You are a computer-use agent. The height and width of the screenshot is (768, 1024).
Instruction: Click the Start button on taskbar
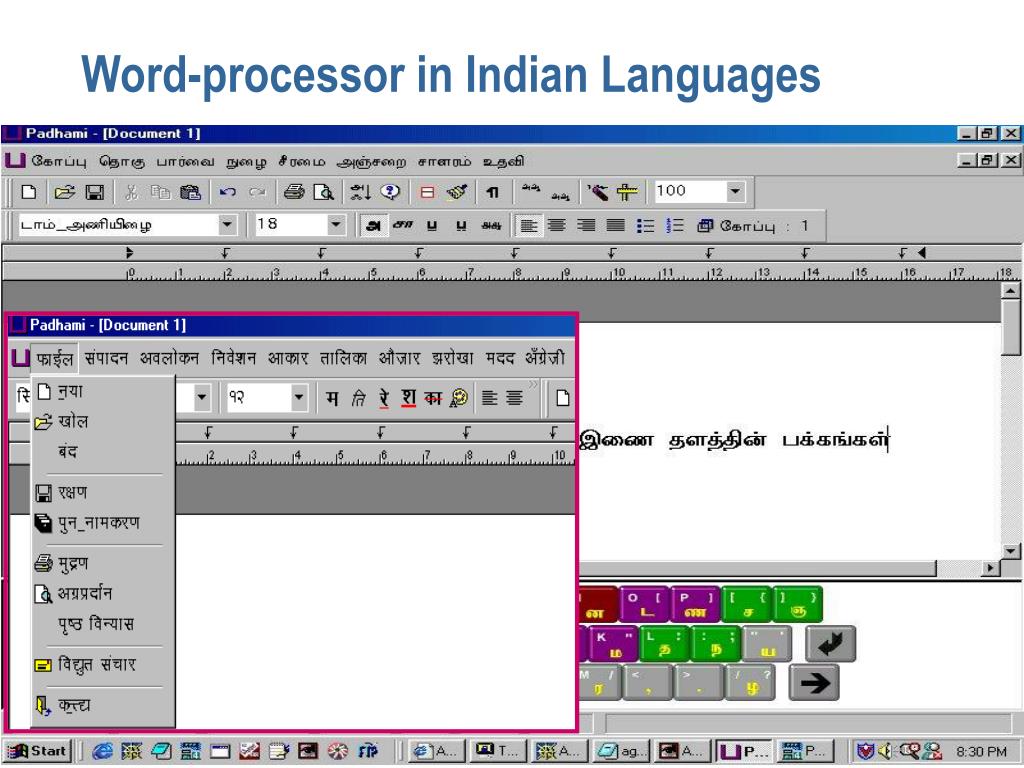tap(39, 751)
